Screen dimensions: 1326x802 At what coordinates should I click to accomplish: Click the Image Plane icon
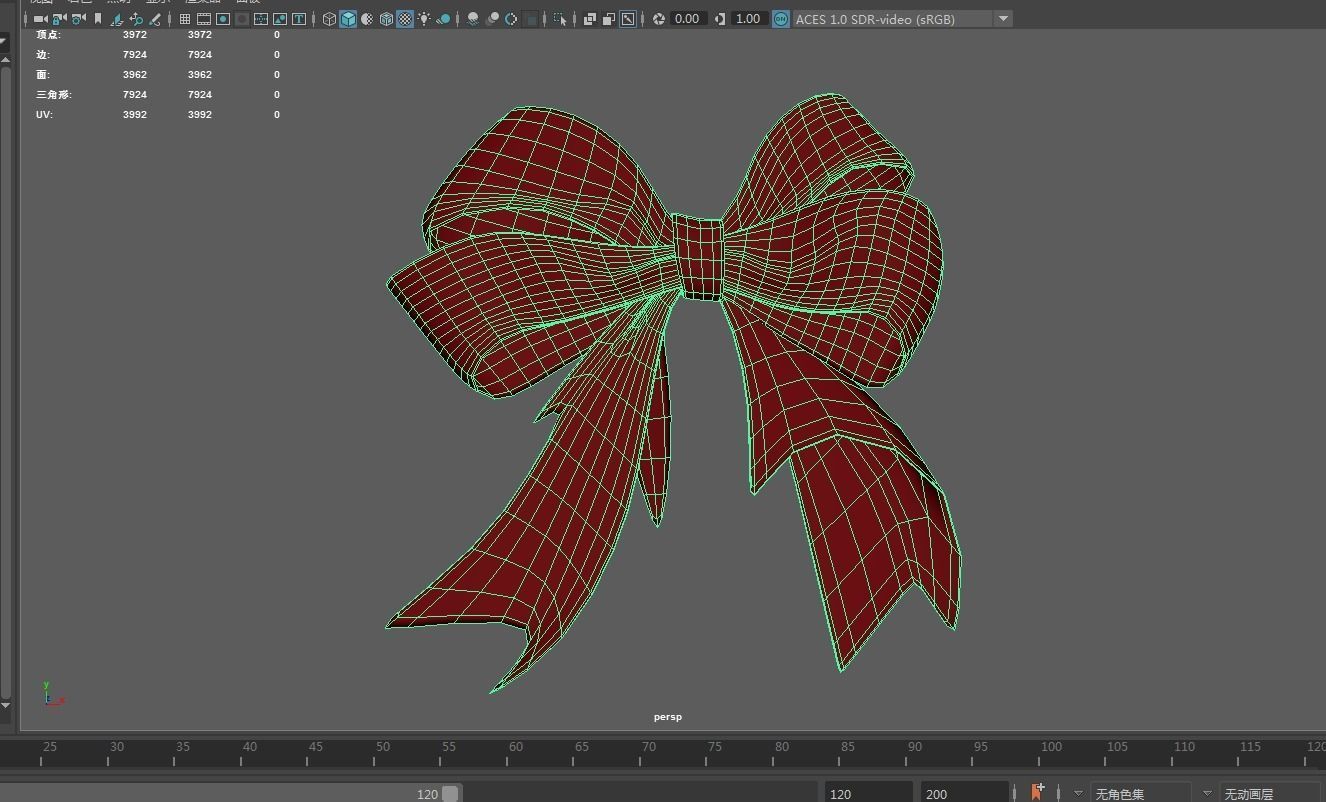(x=117, y=19)
